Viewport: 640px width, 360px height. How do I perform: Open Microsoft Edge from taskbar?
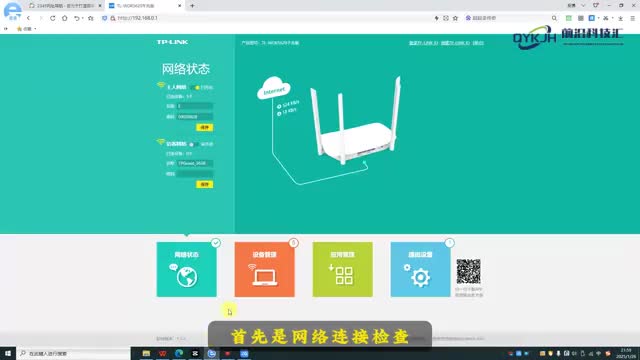point(179,353)
